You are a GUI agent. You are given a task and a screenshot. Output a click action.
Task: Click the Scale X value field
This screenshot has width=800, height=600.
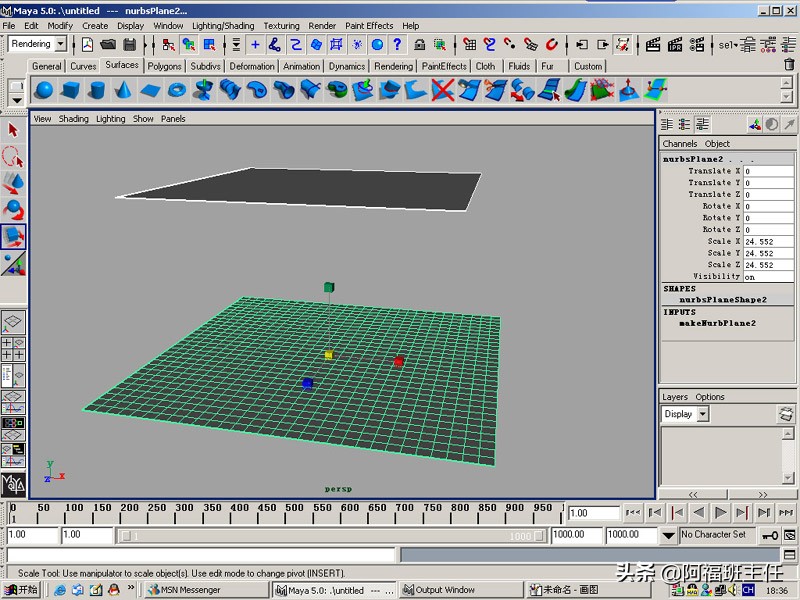click(x=768, y=242)
